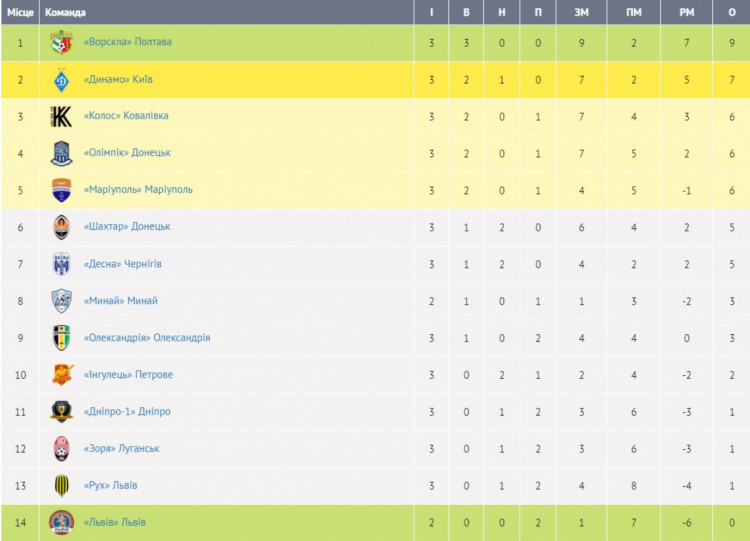
Task: Click the Rukh Lviv striped emblem
Action: (61, 486)
